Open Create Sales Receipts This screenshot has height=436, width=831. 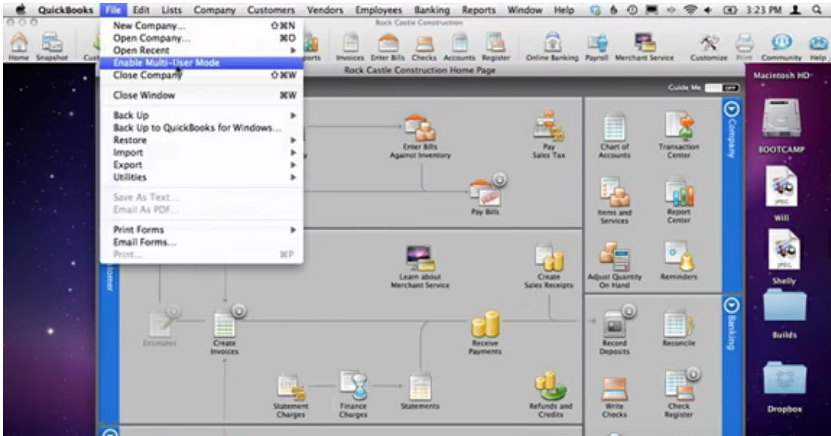pos(549,266)
